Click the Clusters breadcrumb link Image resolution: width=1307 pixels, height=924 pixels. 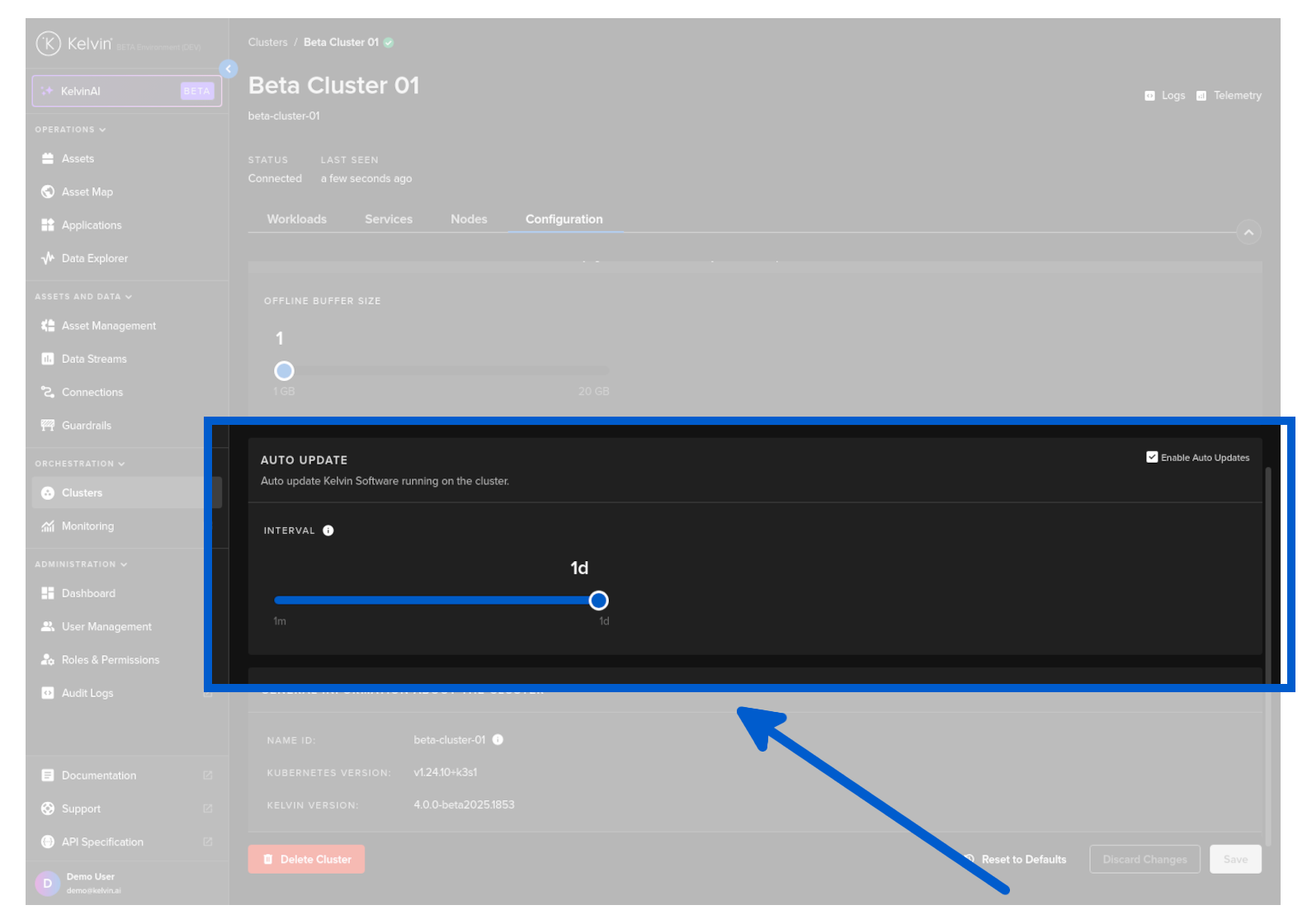[267, 43]
